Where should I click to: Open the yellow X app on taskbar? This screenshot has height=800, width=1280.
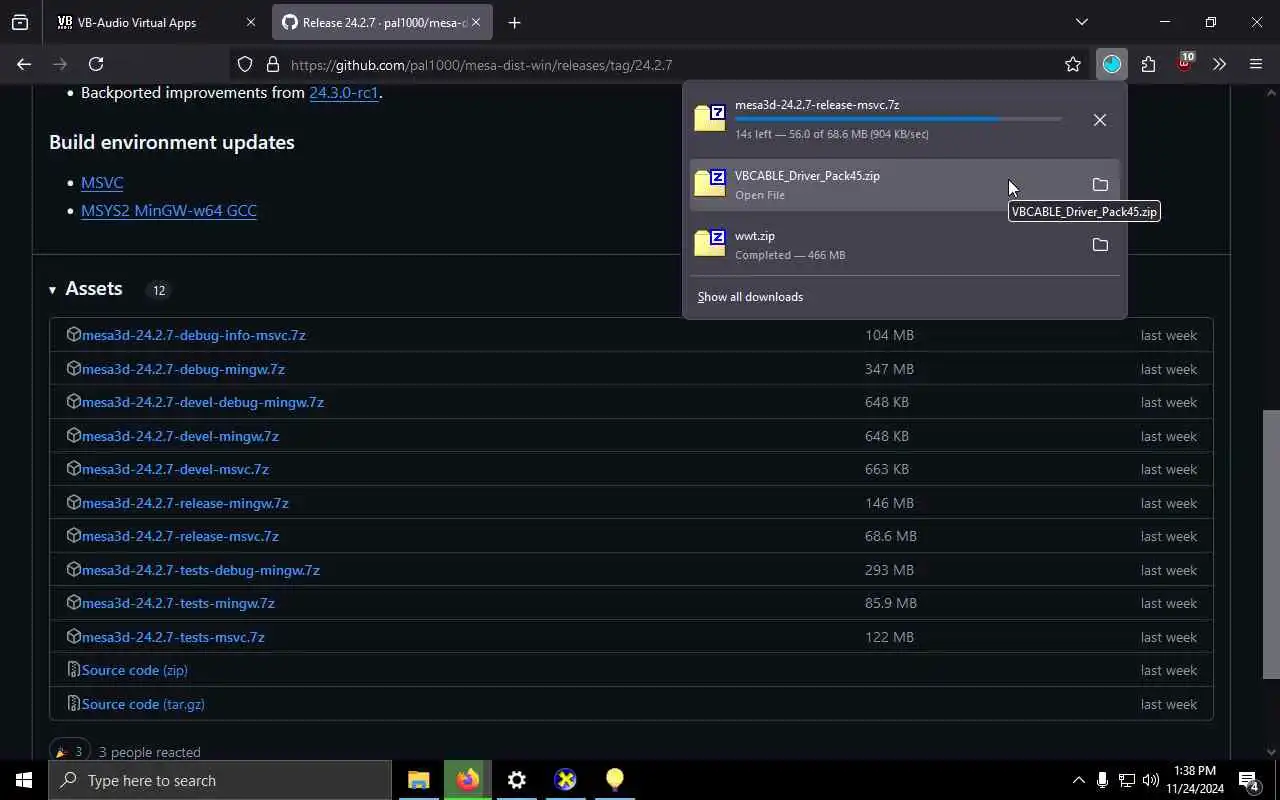tap(565, 780)
